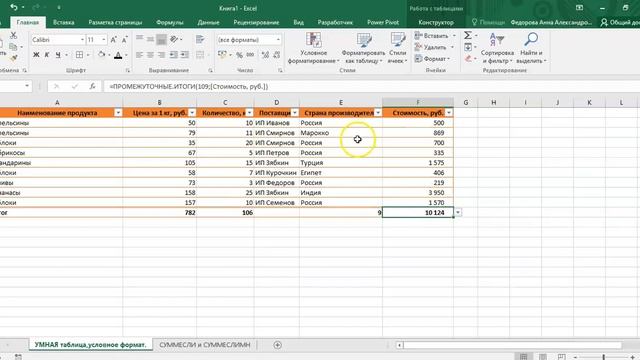Toggle Bottom Align (highlighted)
This screenshot has height=360, width=640.
point(161,39)
